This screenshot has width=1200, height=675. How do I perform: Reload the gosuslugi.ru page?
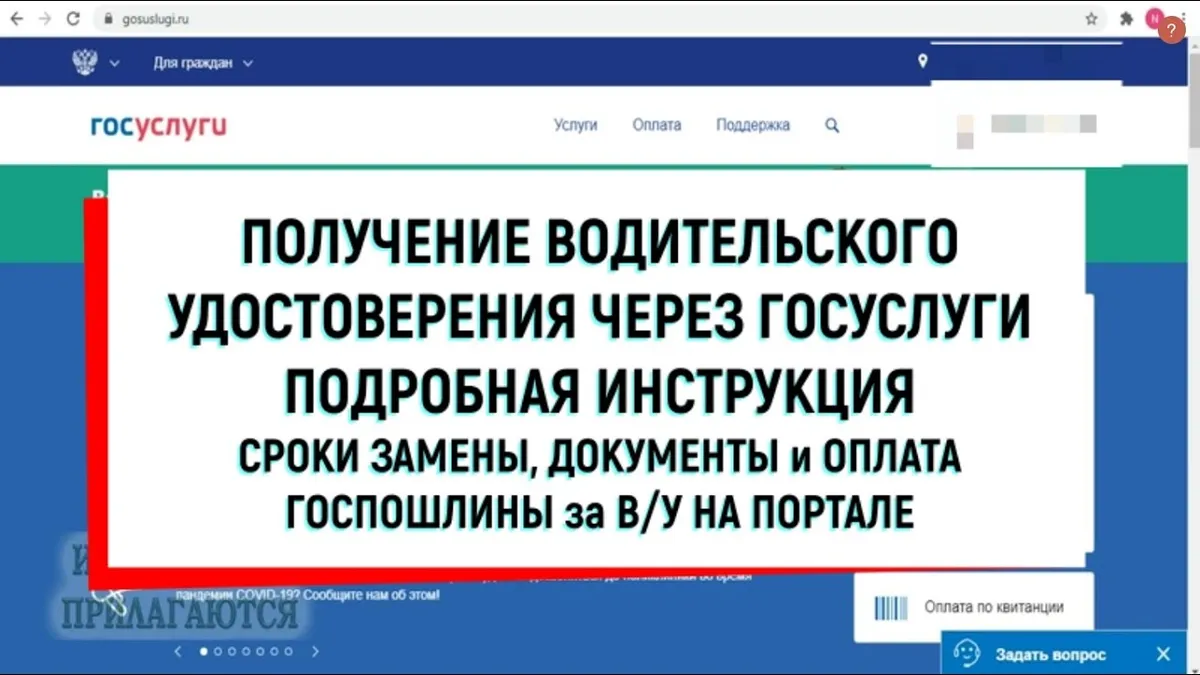click(x=73, y=18)
